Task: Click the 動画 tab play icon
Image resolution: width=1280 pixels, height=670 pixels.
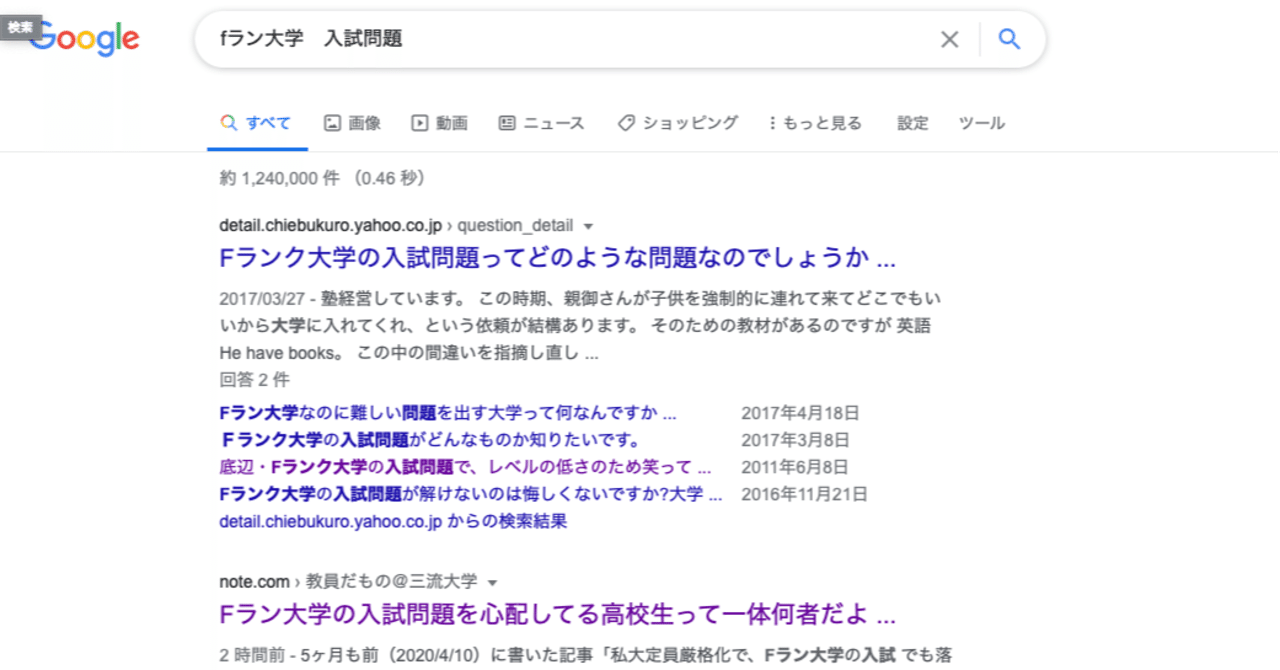Action: (x=419, y=123)
